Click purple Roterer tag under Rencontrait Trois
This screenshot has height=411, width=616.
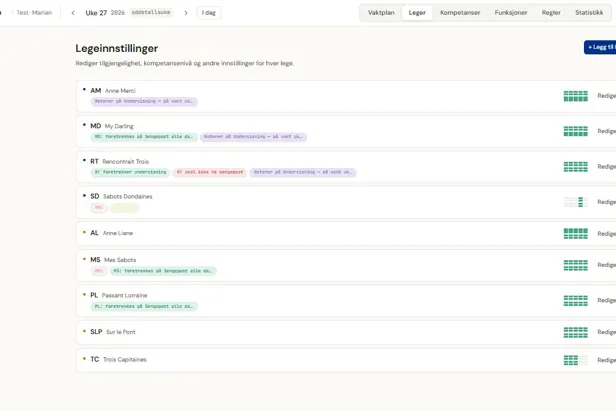(303, 172)
